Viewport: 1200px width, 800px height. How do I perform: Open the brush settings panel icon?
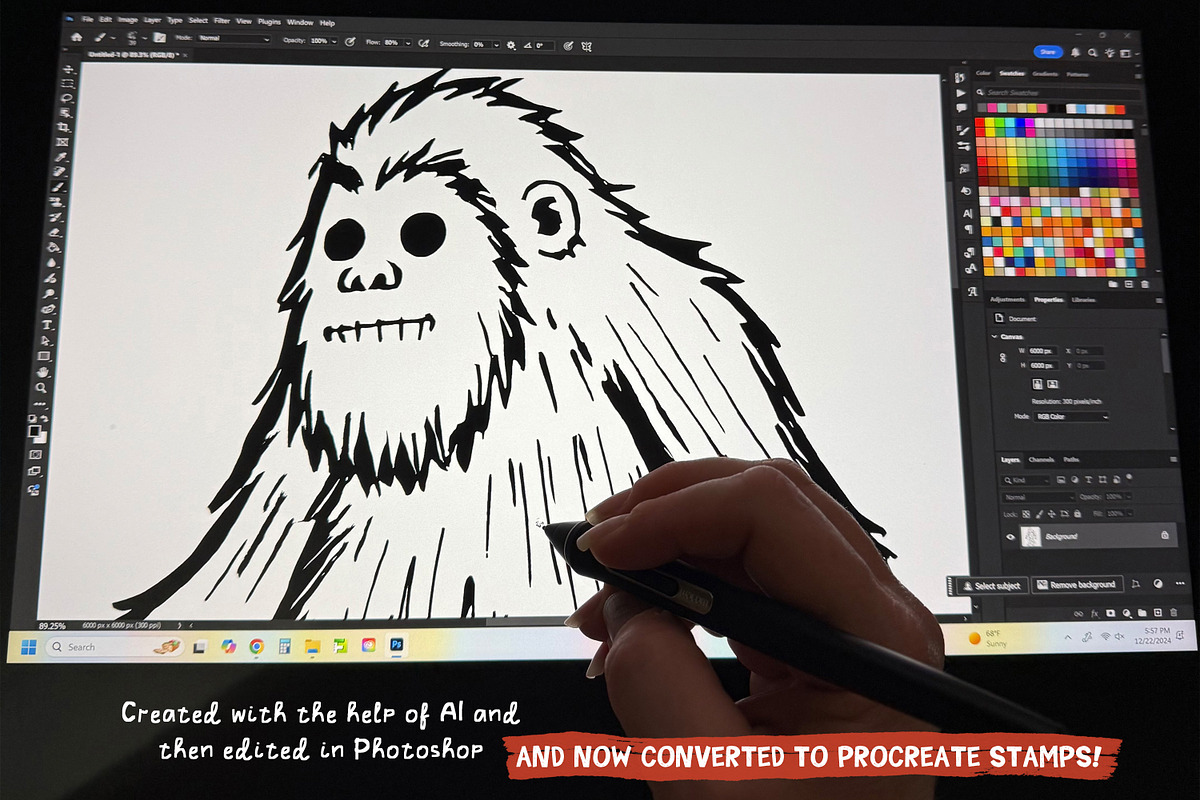tap(159, 37)
